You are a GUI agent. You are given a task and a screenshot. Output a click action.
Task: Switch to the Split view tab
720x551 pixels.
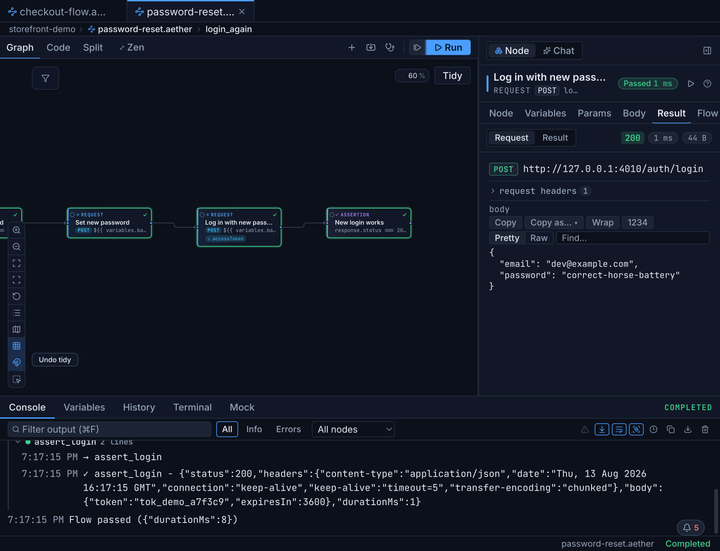tap(93, 47)
